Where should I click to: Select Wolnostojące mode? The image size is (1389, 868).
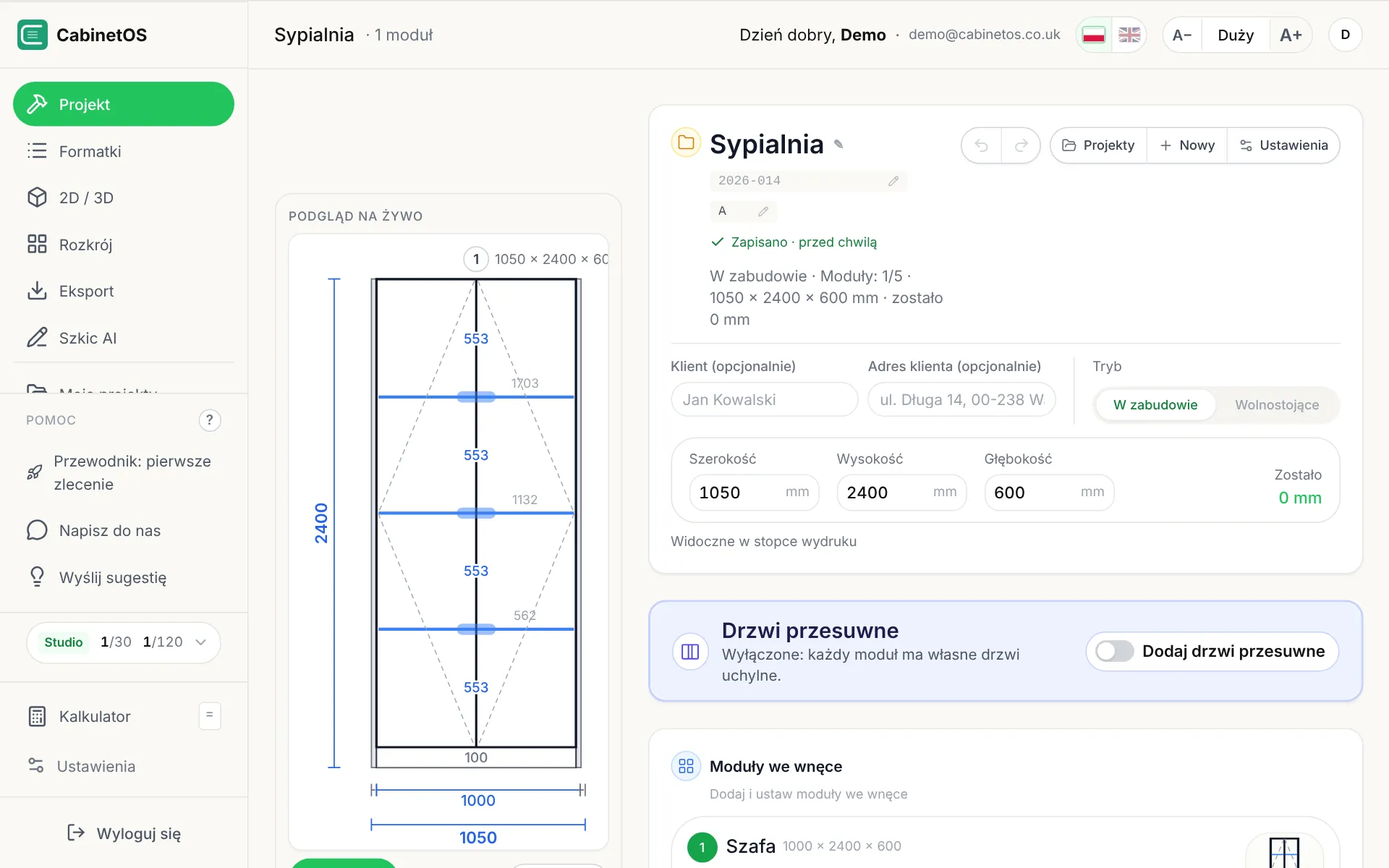click(x=1277, y=405)
